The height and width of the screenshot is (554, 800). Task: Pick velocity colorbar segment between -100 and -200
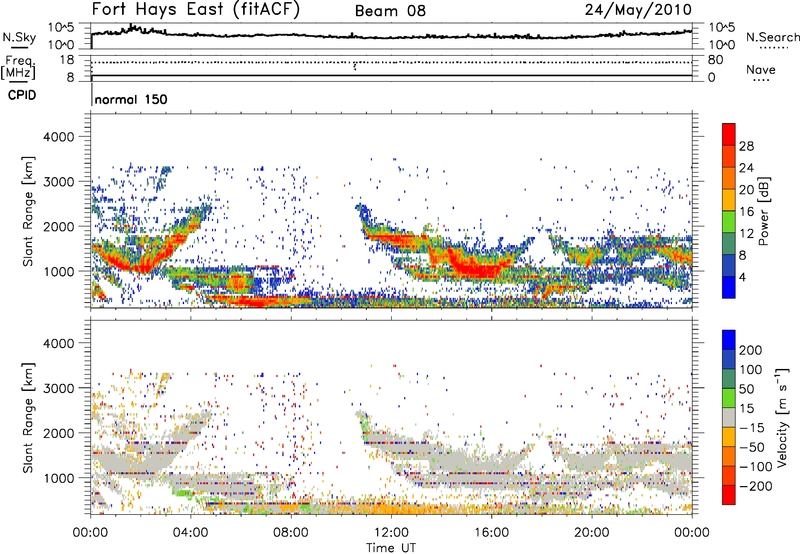click(729, 476)
